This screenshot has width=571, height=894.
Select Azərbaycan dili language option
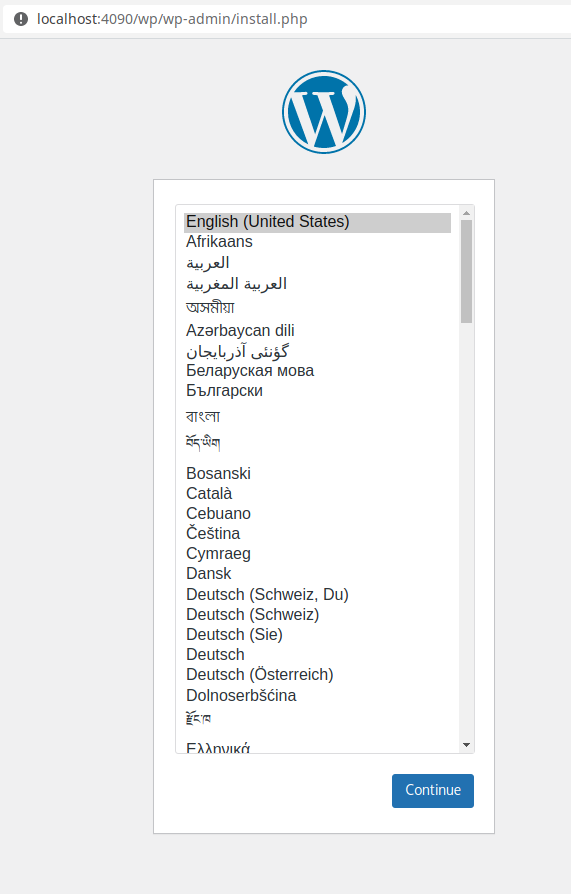pos(318,331)
